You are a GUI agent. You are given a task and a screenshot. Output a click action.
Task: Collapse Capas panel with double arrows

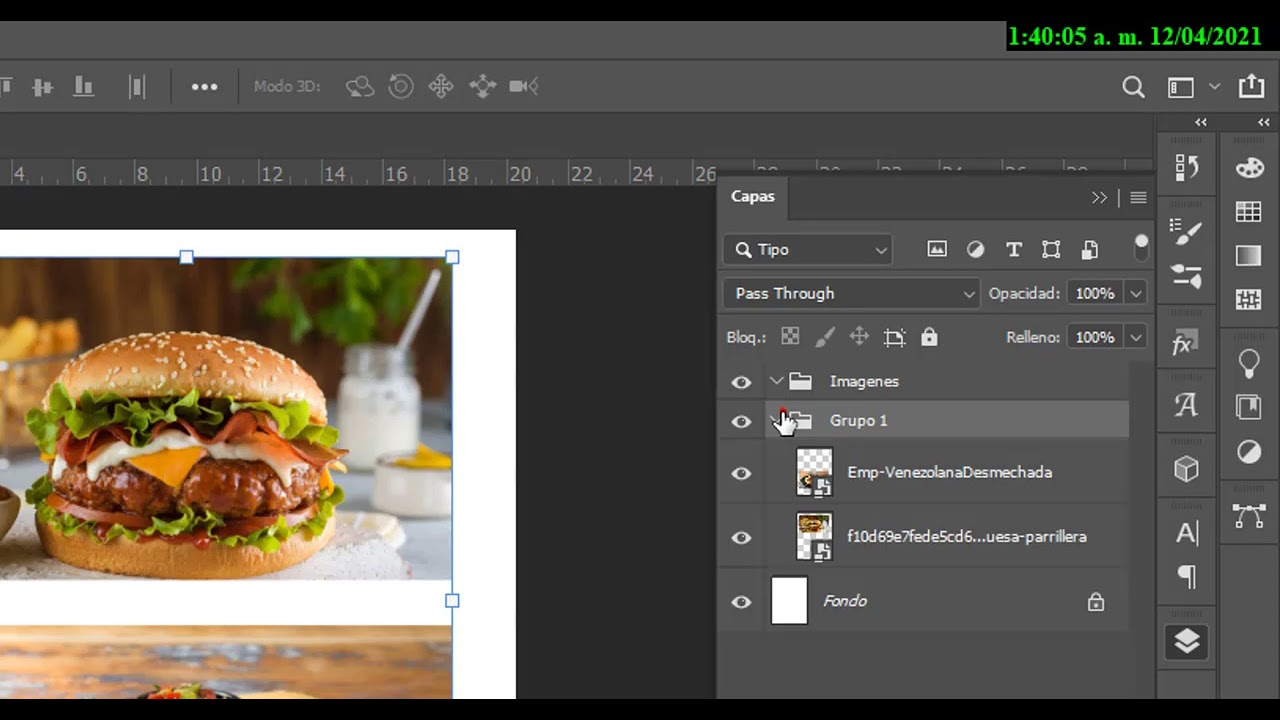tap(1100, 197)
